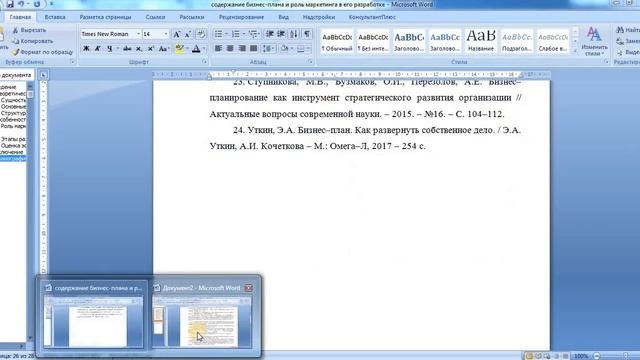Open the Рецензирование ribbon tab
Image resolution: width=640 pixels, height=360 pixels.
(x=241, y=17)
